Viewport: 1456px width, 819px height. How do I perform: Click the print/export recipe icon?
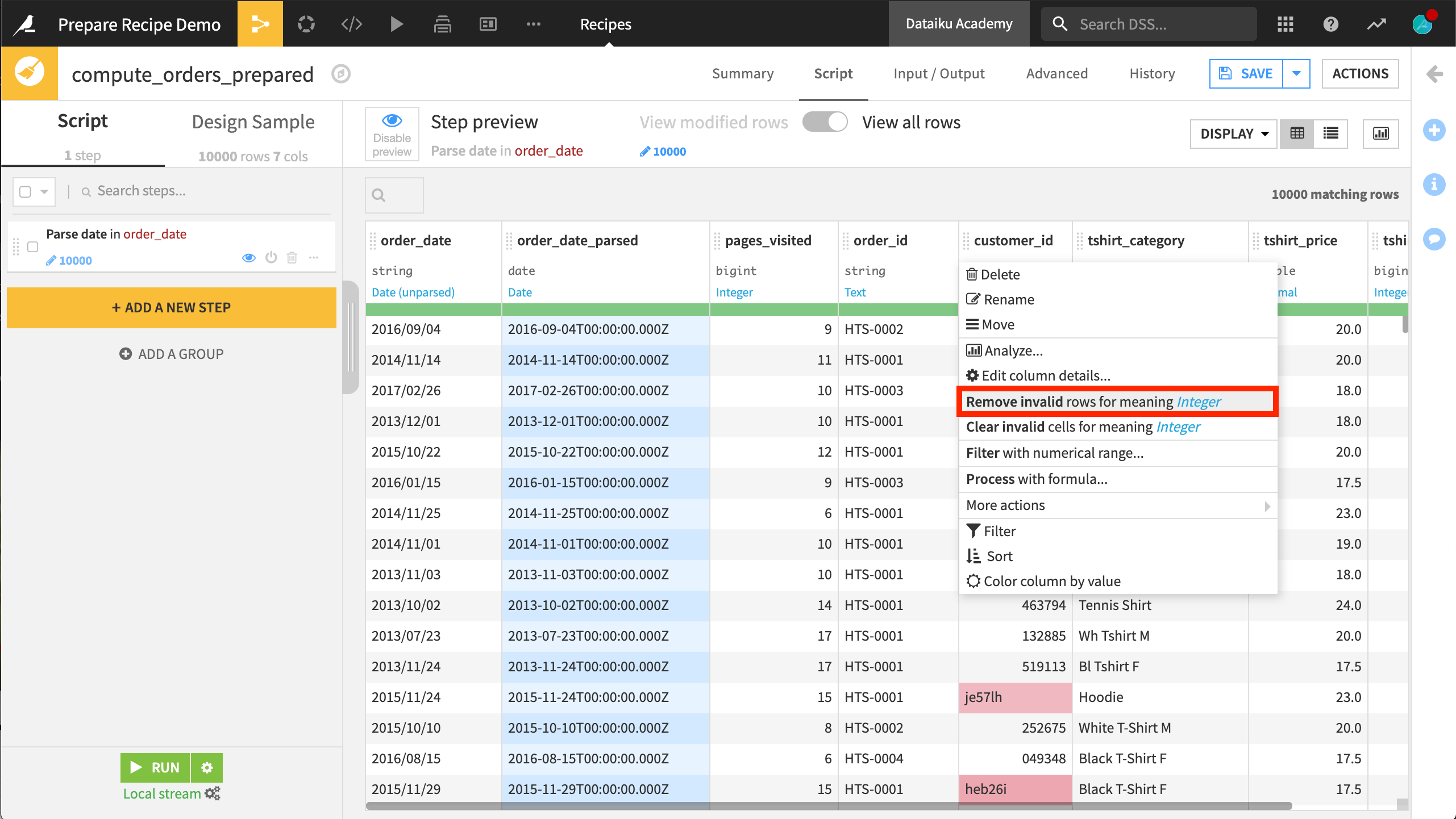pyautogui.click(x=443, y=23)
